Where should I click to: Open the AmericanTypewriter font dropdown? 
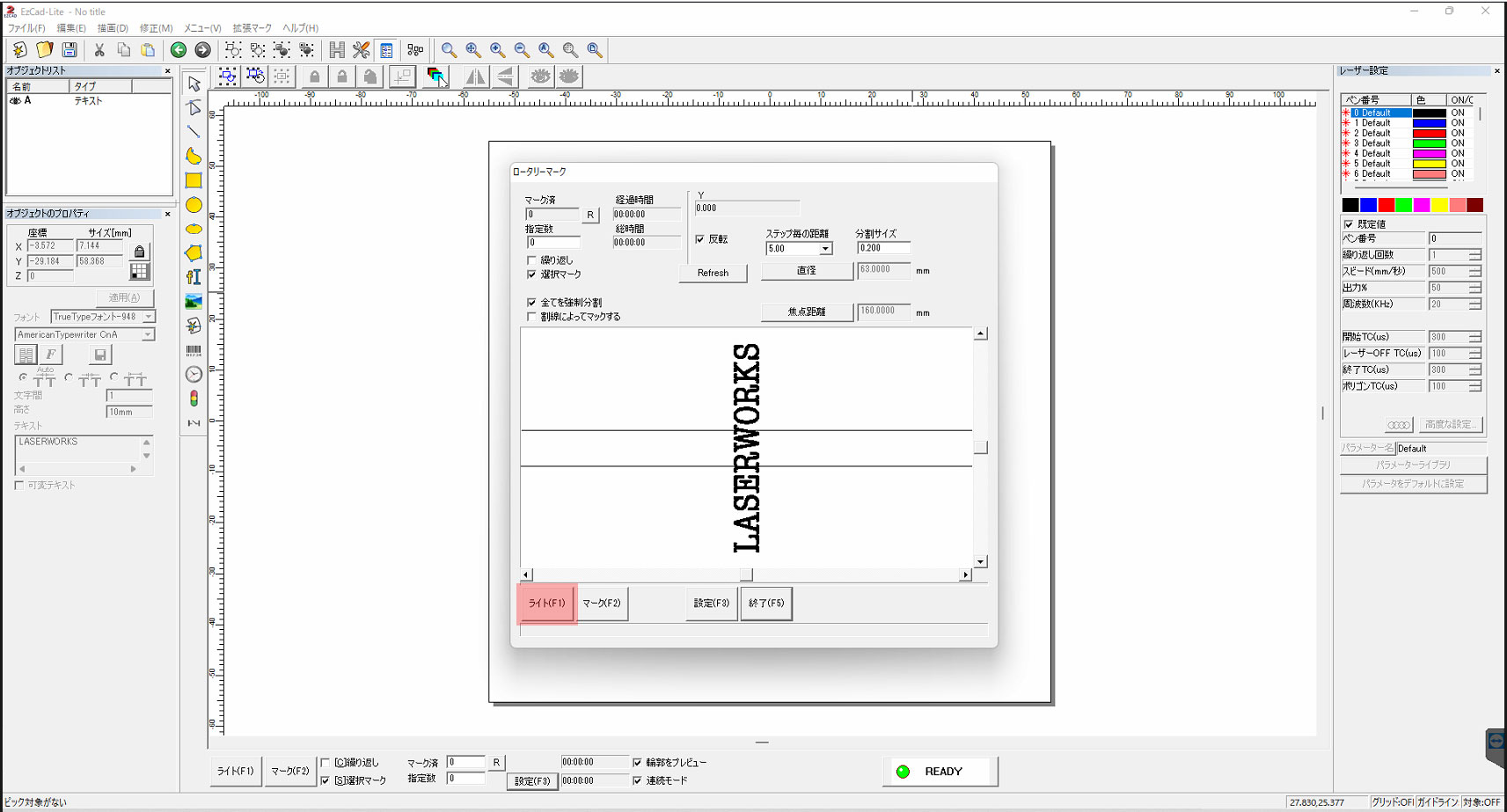click(x=148, y=334)
